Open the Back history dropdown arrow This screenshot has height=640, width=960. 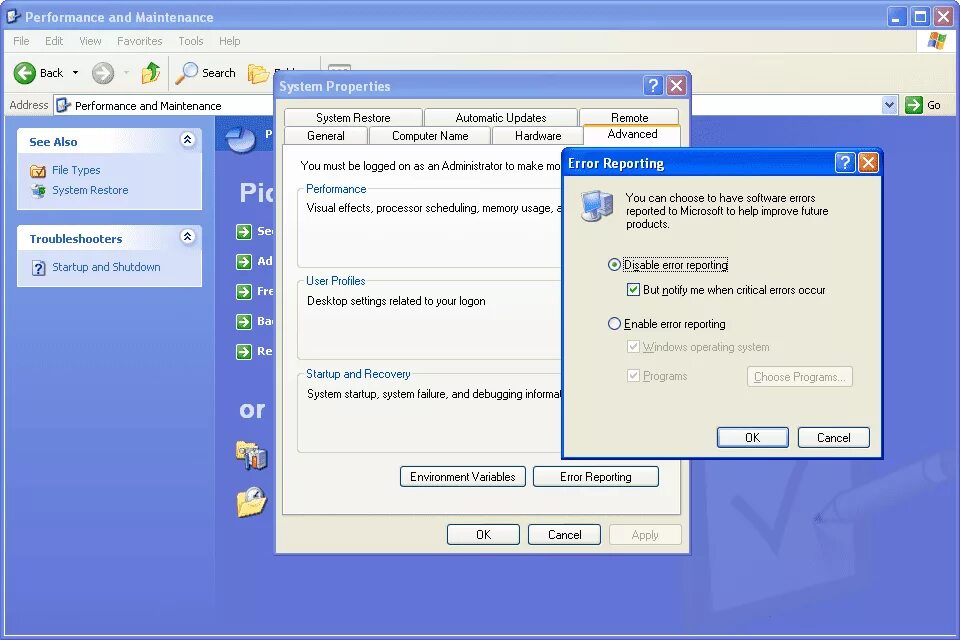coord(75,73)
